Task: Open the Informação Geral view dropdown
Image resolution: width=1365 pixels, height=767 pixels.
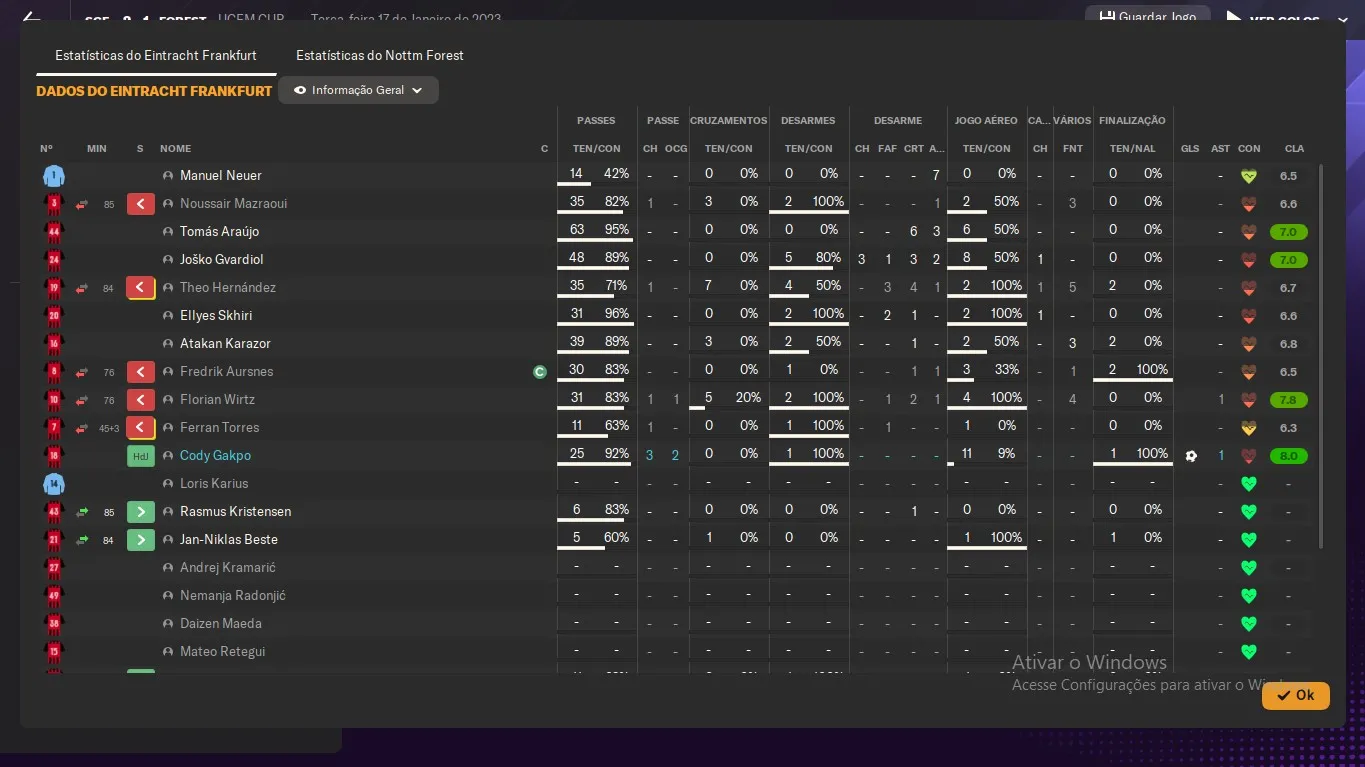Action: coord(358,90)
